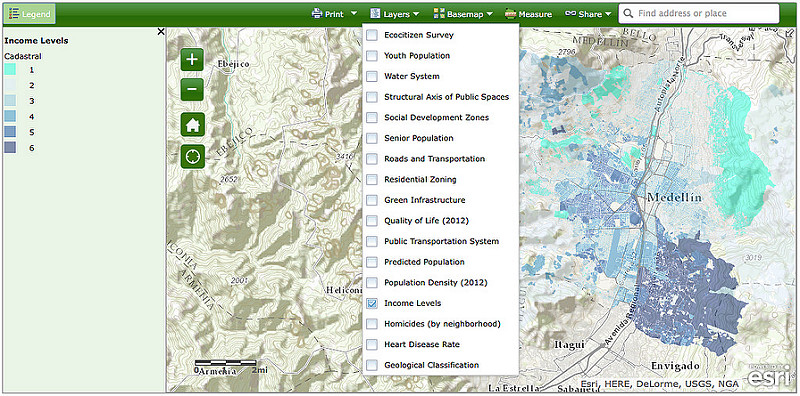This screenshot has width=800, height=396.
Task: Click the Share link-chain icon
Action: (x=571, y=14)
